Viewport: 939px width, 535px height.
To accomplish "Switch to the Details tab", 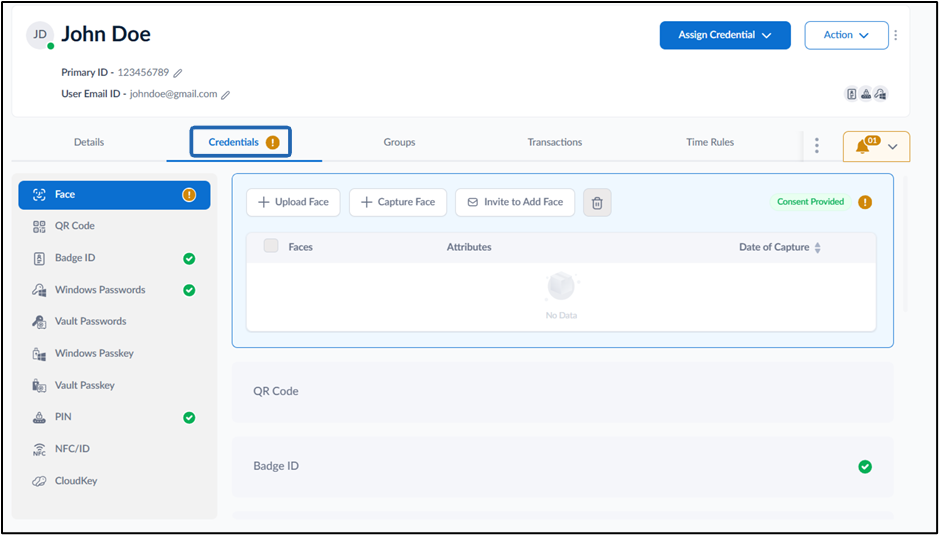I will tap(89, 143).
